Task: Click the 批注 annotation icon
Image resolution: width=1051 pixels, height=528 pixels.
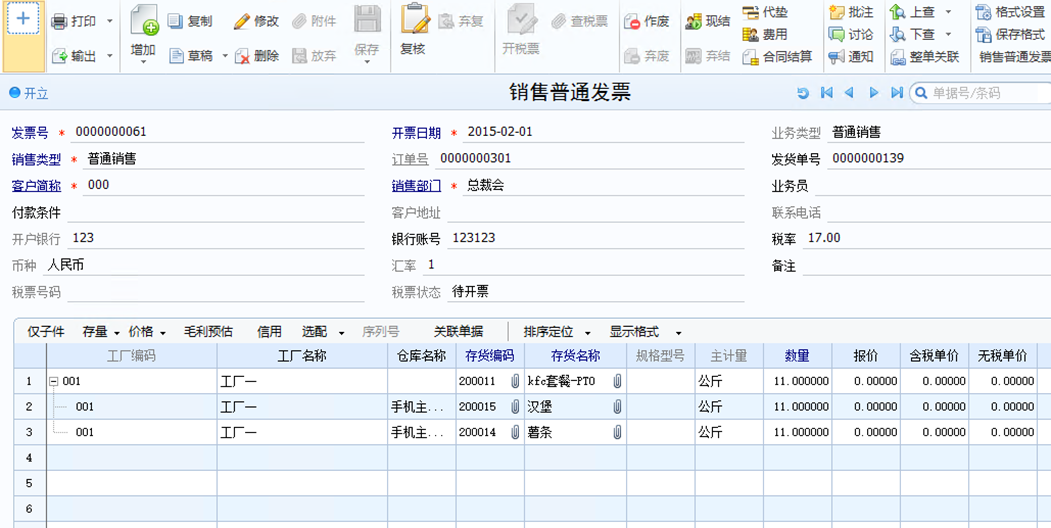Action: point(837,13)
